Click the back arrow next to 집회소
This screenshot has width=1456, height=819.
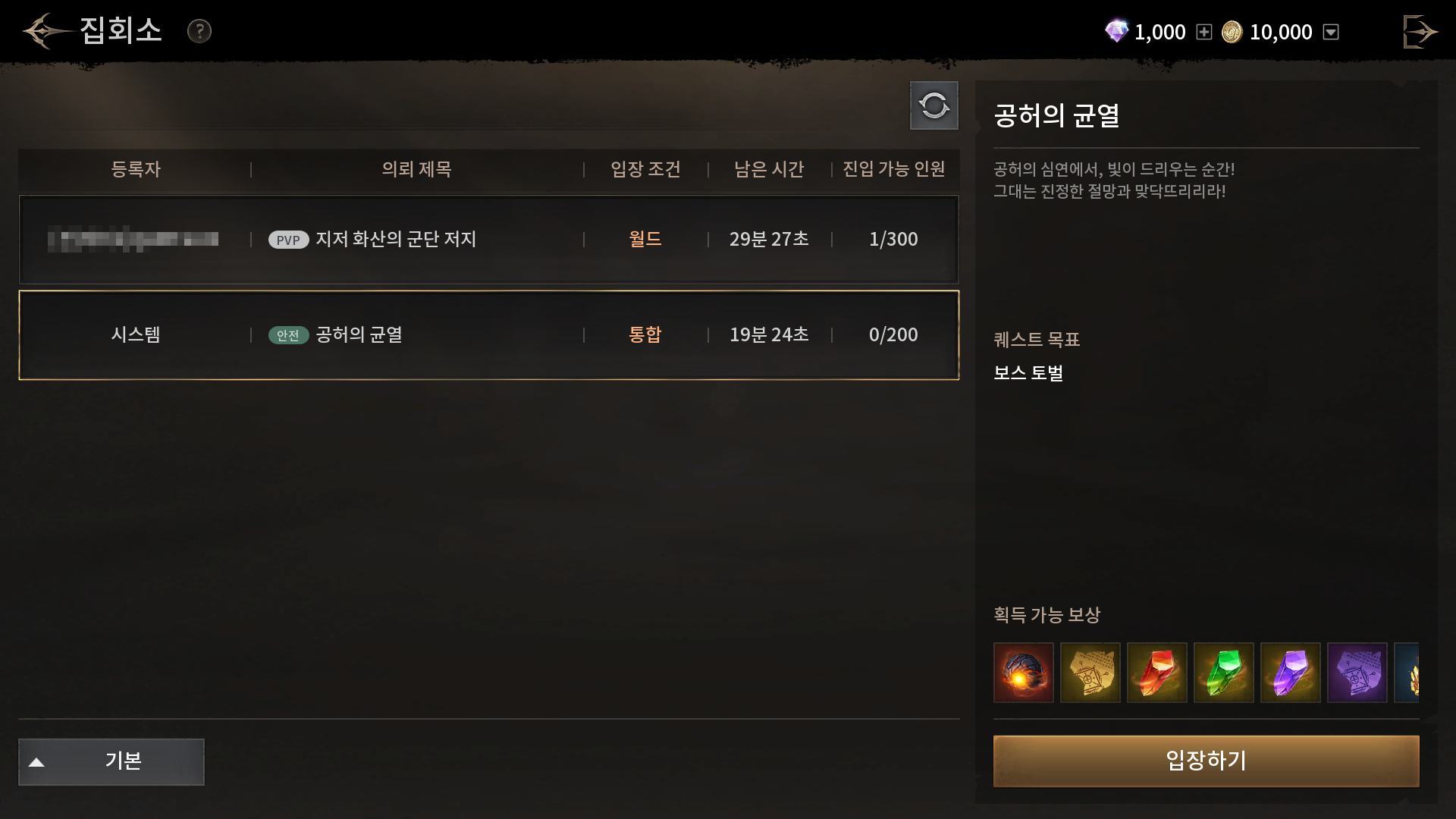[45, 31]
